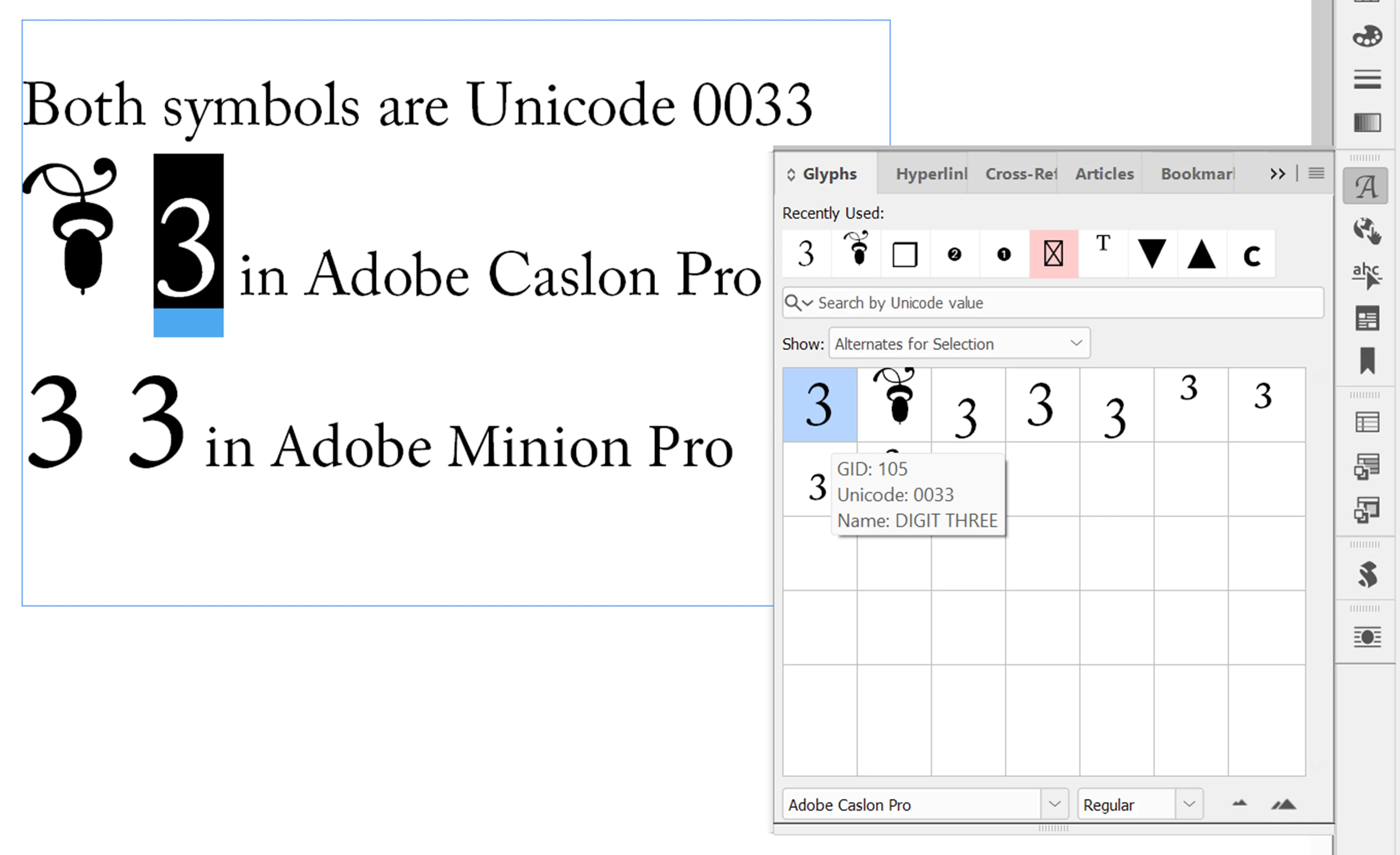Open the Cross-References abc icon
This screenshot has width=1400, height=855.
[1366, 275]
